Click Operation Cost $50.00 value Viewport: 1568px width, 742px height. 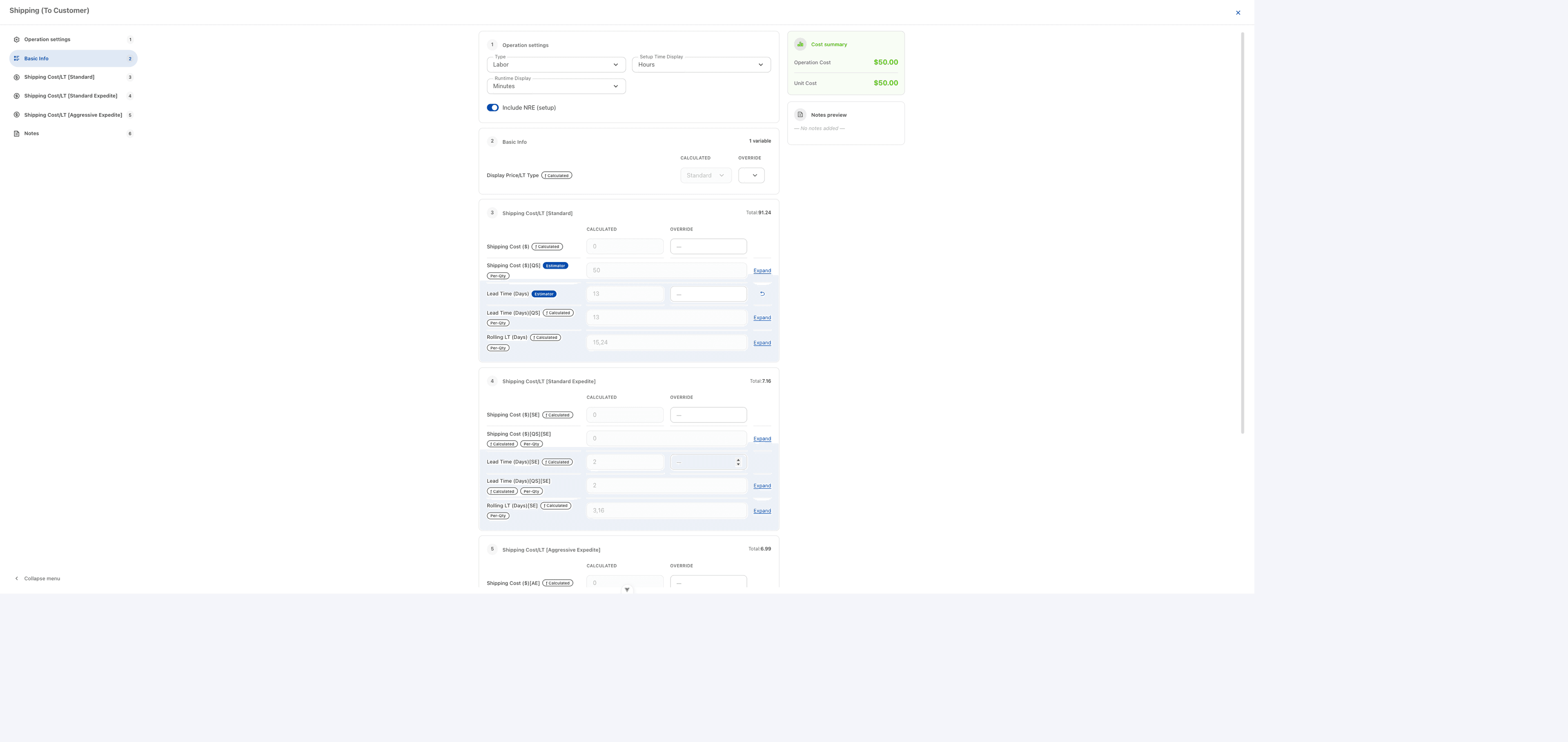pyautogui.click(x=886, y=62)
